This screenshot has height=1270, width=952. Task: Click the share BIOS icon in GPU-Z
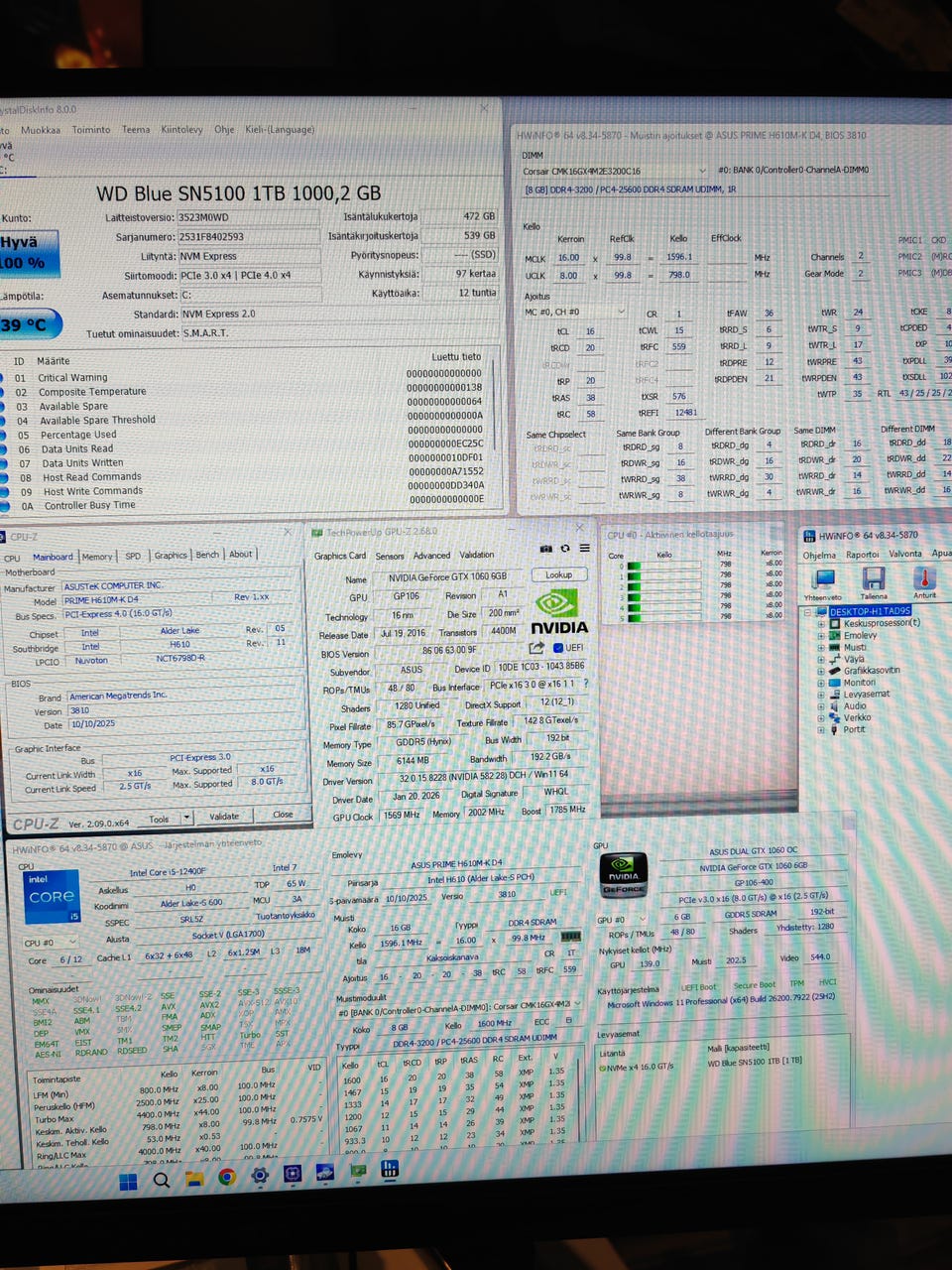tap(538, 648)
